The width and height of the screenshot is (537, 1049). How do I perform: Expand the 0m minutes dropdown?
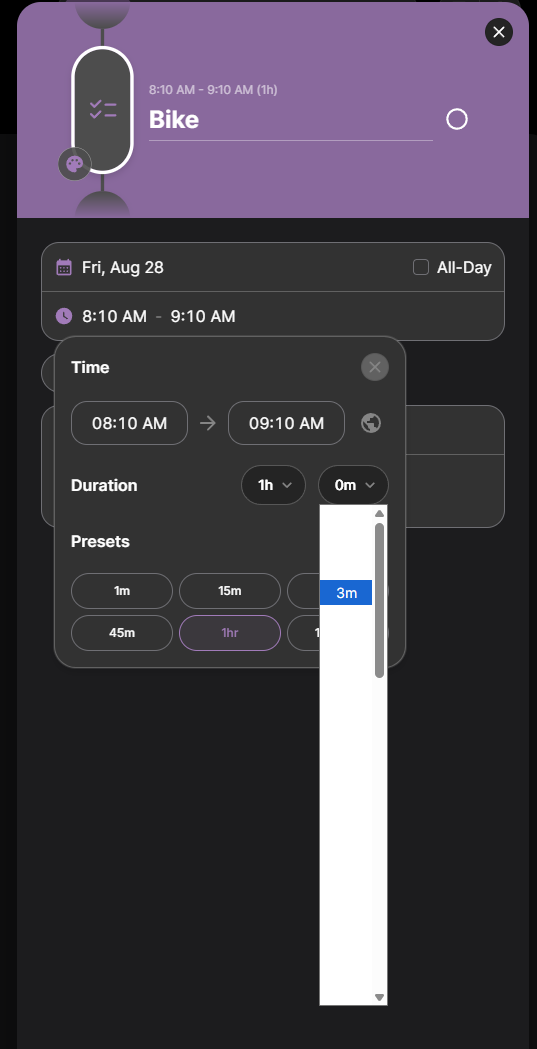point(353,485)
